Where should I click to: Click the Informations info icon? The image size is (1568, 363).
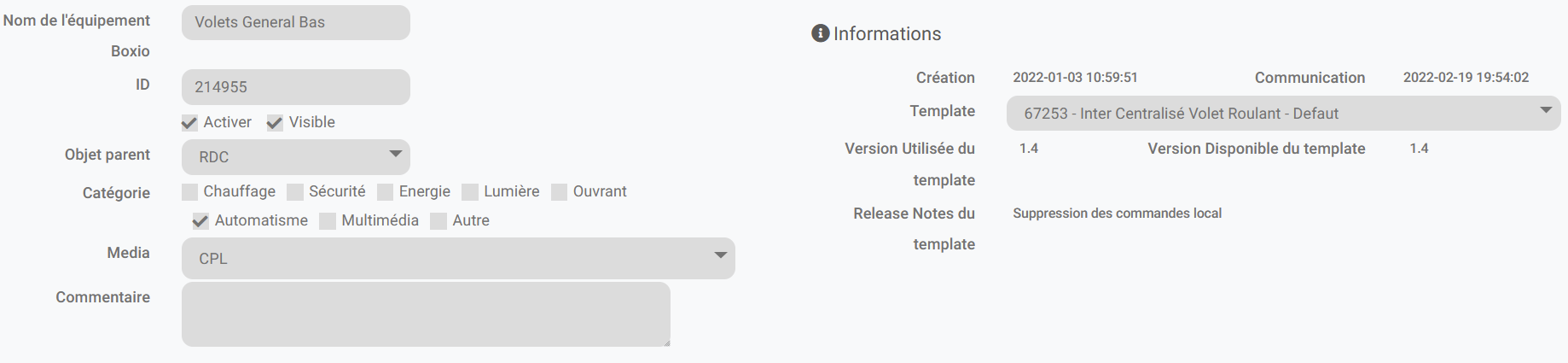click(x=821, y=33)
